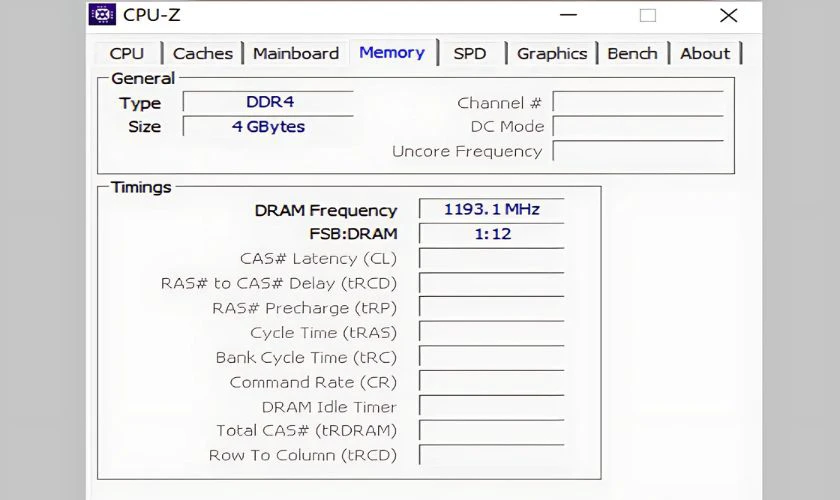Screen dimensions: 840x500
Task: Click the empty Bank Cycle Time (tRC) field
Action: 492,357
